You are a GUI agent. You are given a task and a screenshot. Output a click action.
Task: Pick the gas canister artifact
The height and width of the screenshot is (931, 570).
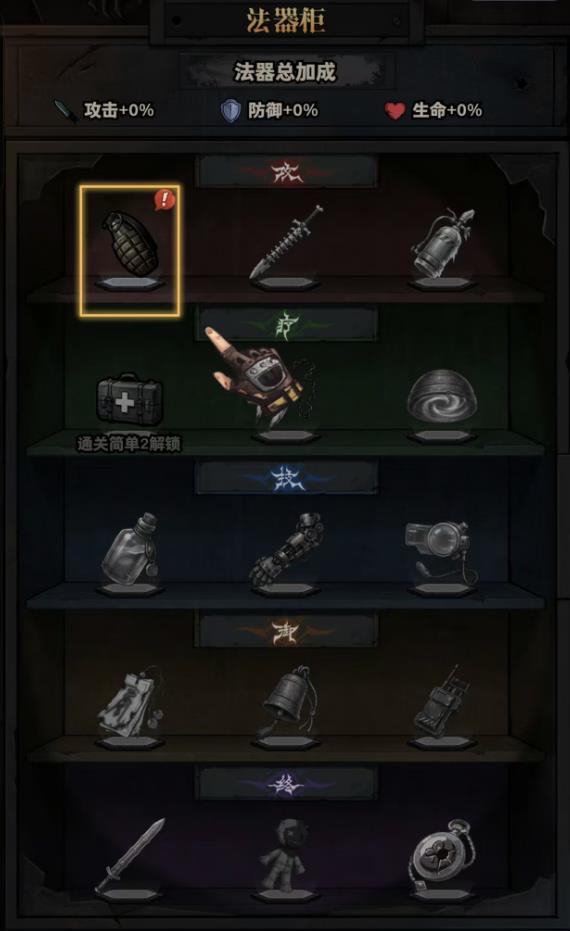pyautogui.click(x=444, y=243)
